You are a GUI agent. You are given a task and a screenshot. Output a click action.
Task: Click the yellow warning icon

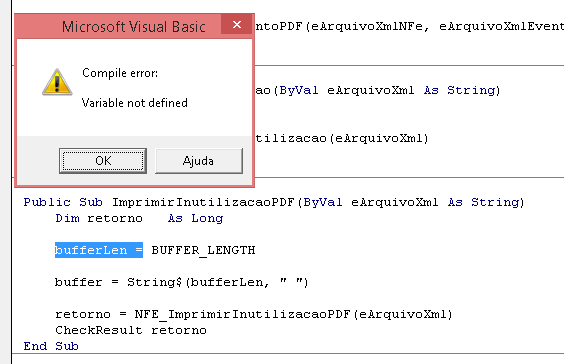point(57,82)
